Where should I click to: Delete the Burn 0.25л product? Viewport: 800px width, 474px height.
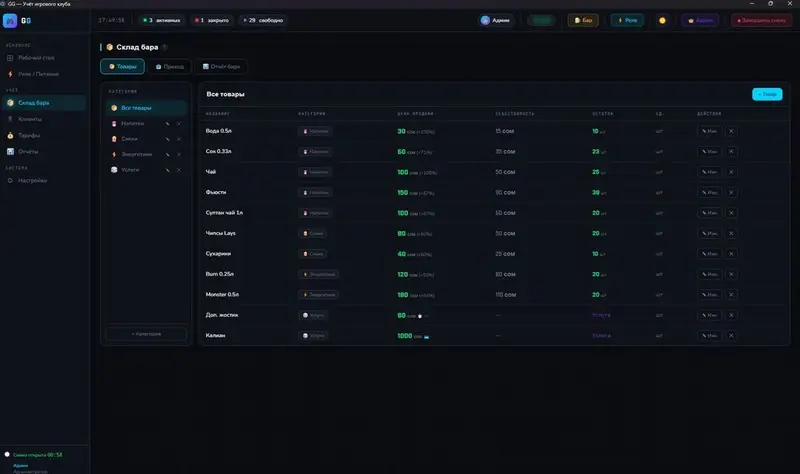[x=731, y=274]
